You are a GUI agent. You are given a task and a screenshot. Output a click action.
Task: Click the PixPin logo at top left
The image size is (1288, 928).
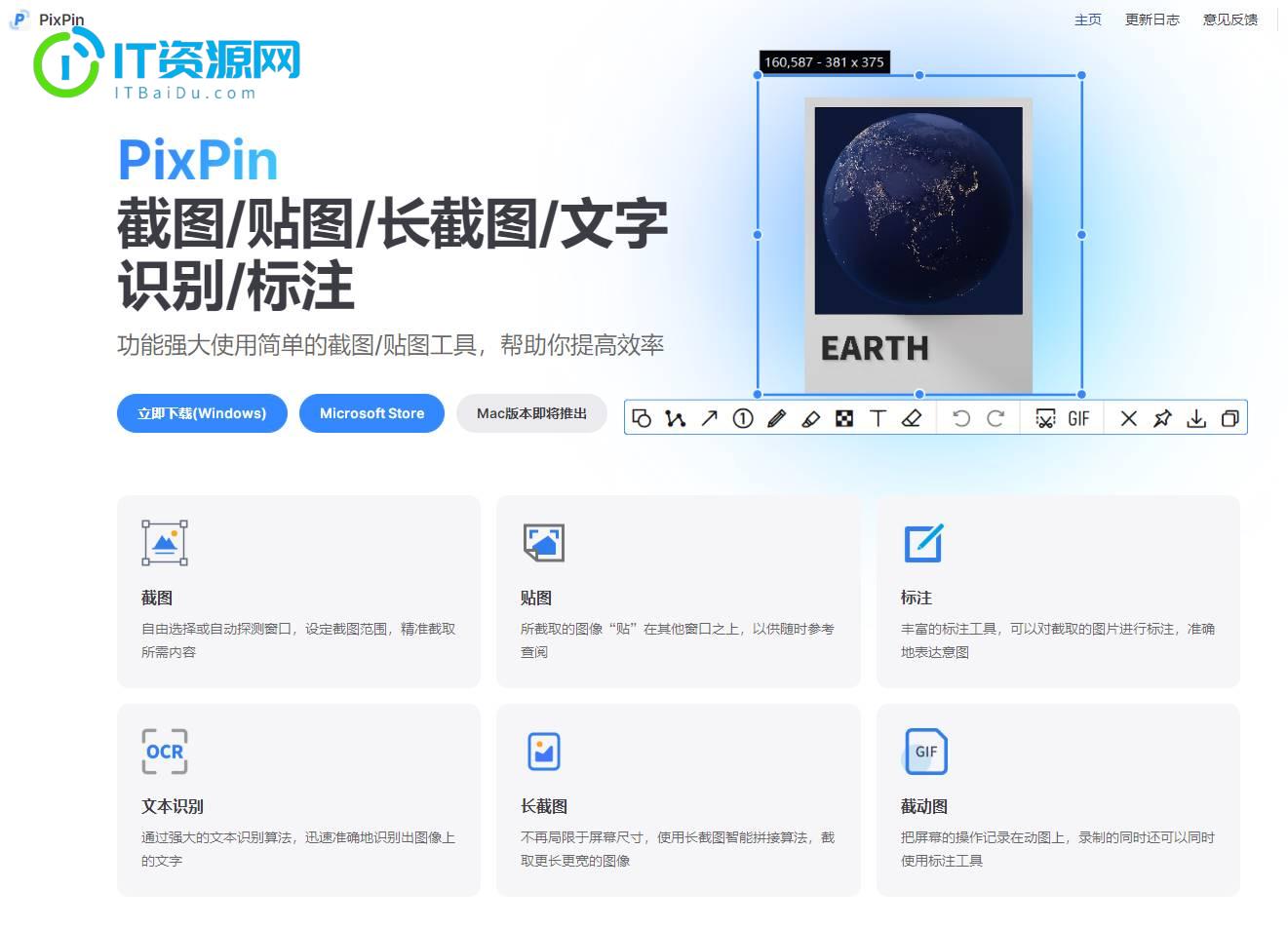19,19
